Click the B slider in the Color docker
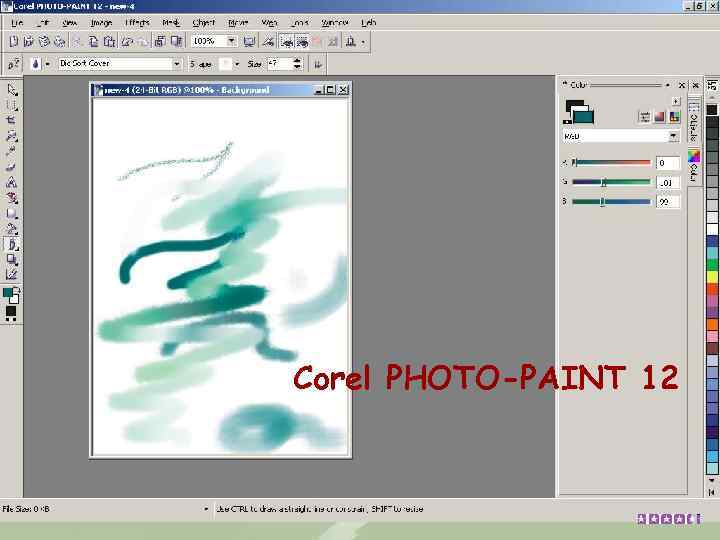Viewport: 720px width, 540px height. tap(612, 202)
